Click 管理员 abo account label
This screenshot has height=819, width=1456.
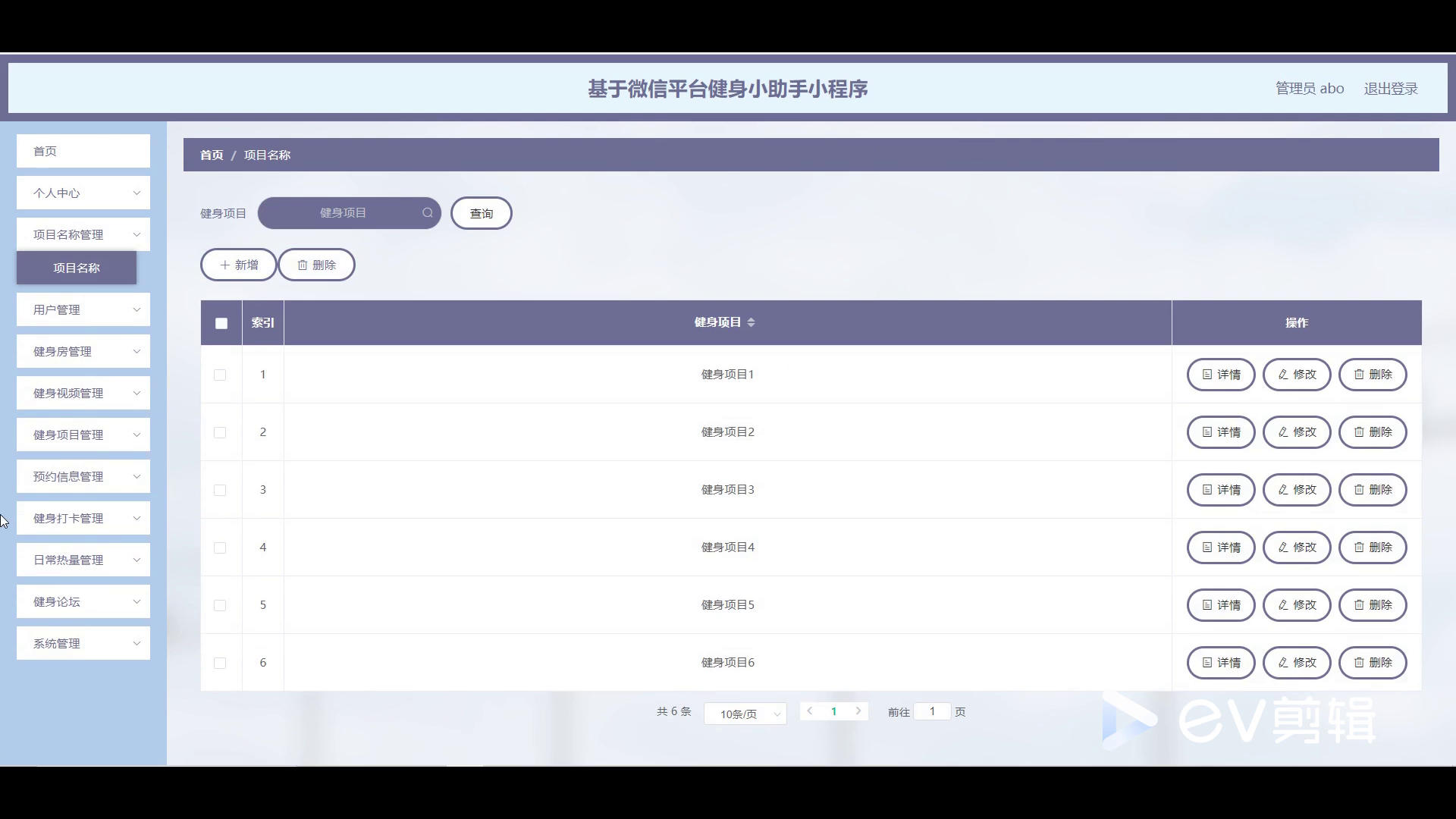tap(1310, 89)
